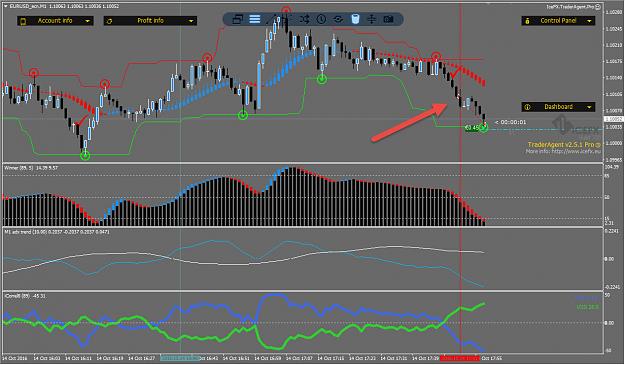Click the icon left of Account info

click(23, 21)
